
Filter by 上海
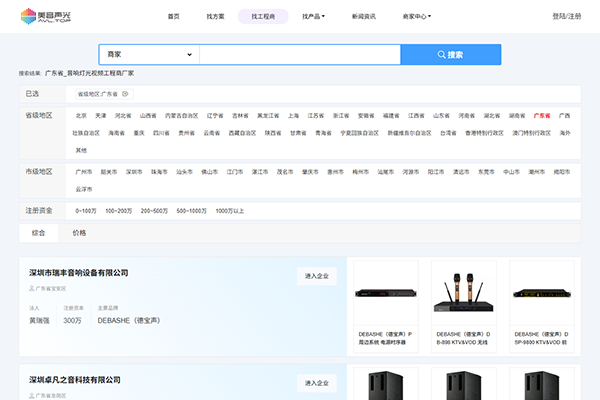[x=293, y=116]
